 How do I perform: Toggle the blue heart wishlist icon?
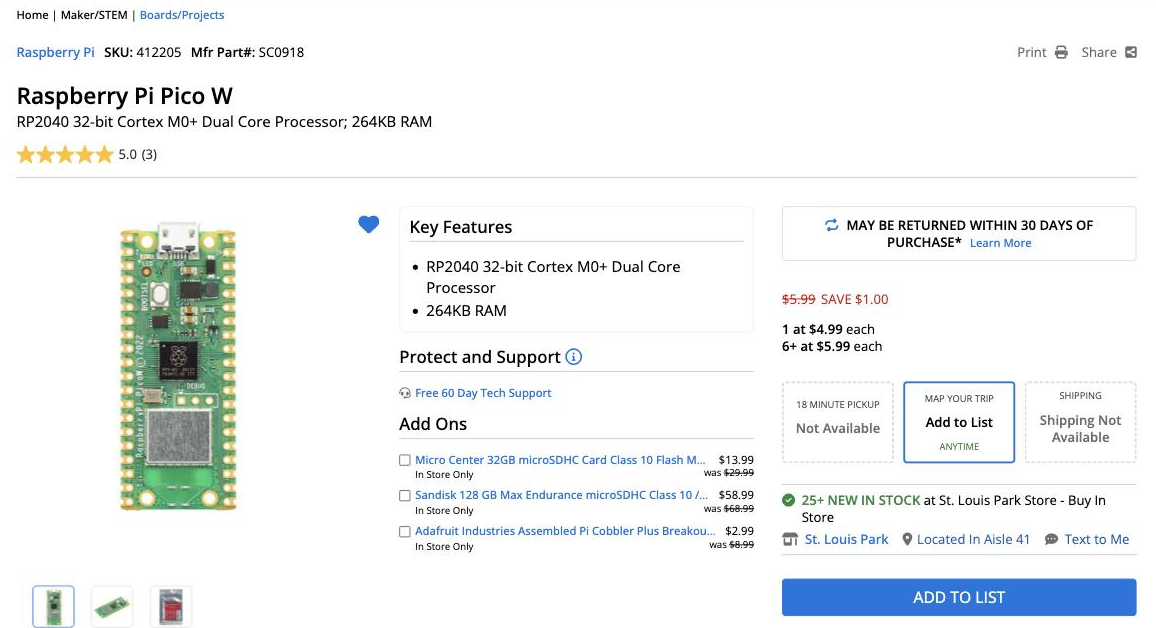tap(369, 224)
